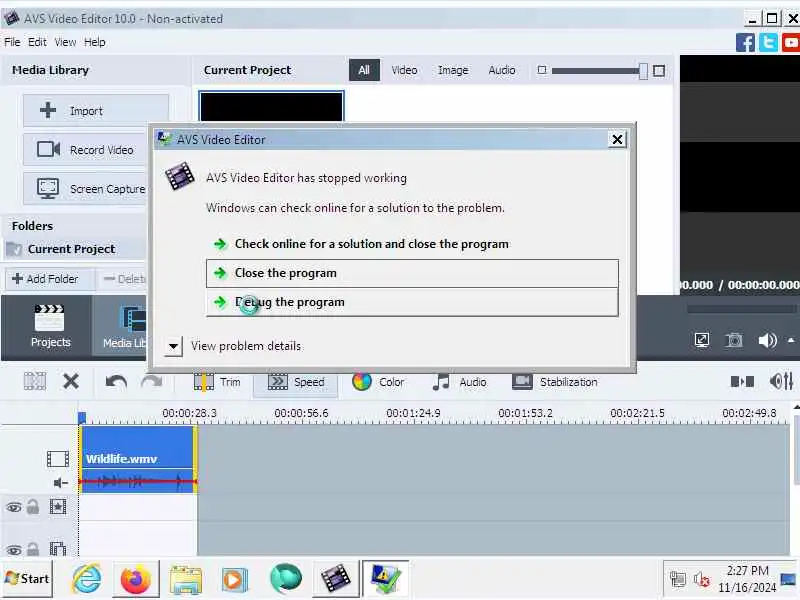This screenshot has height=600, width=800.
Task: Open the Projects tab
Action: click(x=49, y=327)
